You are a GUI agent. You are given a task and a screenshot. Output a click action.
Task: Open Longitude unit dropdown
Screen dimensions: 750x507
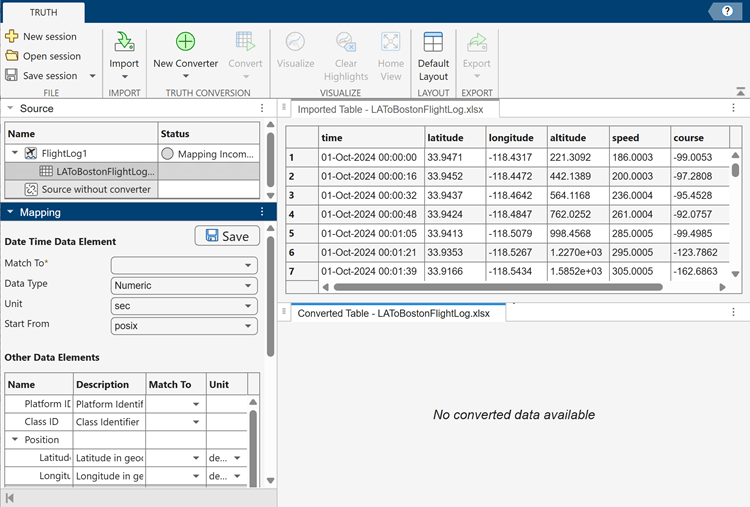point(237,476)
